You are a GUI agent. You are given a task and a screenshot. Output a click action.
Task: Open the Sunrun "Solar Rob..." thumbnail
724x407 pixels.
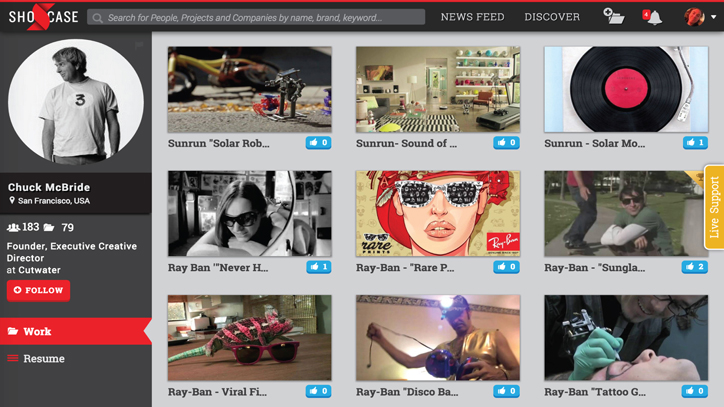pyautogui.click(x=249, y=90)
